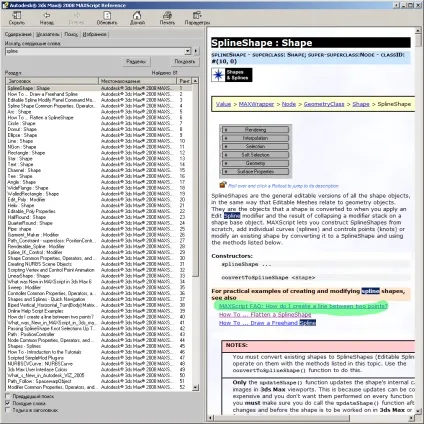This screenshot has width=424, height=424.
Task: Switch to the Избранное tab
Action: [95, 34]
